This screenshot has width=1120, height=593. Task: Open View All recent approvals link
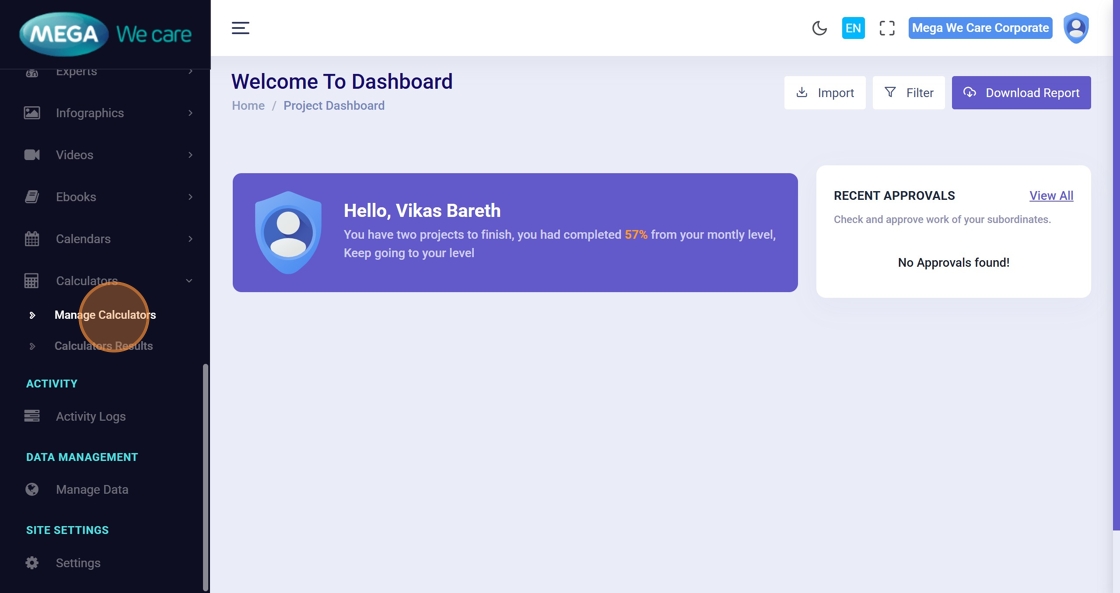(1051, 196)
